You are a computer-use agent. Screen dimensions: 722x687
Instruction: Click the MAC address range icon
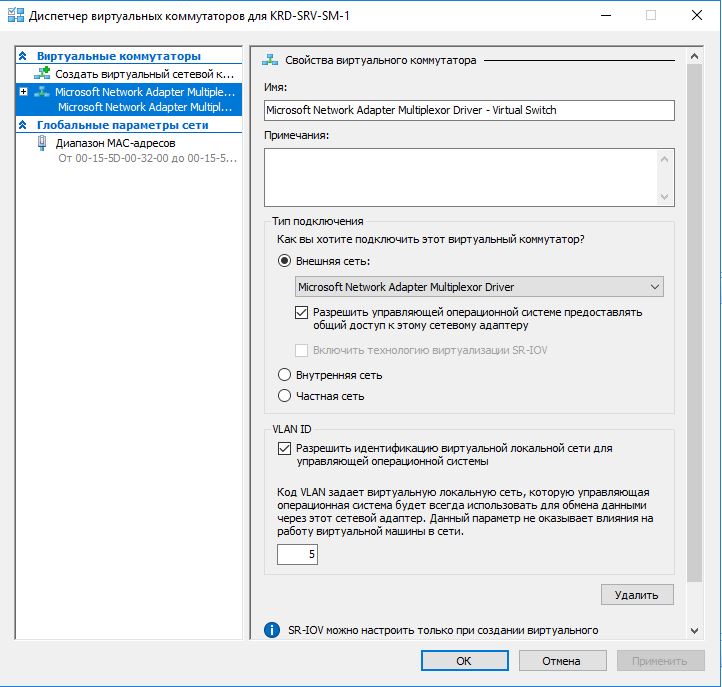[42, 143]
